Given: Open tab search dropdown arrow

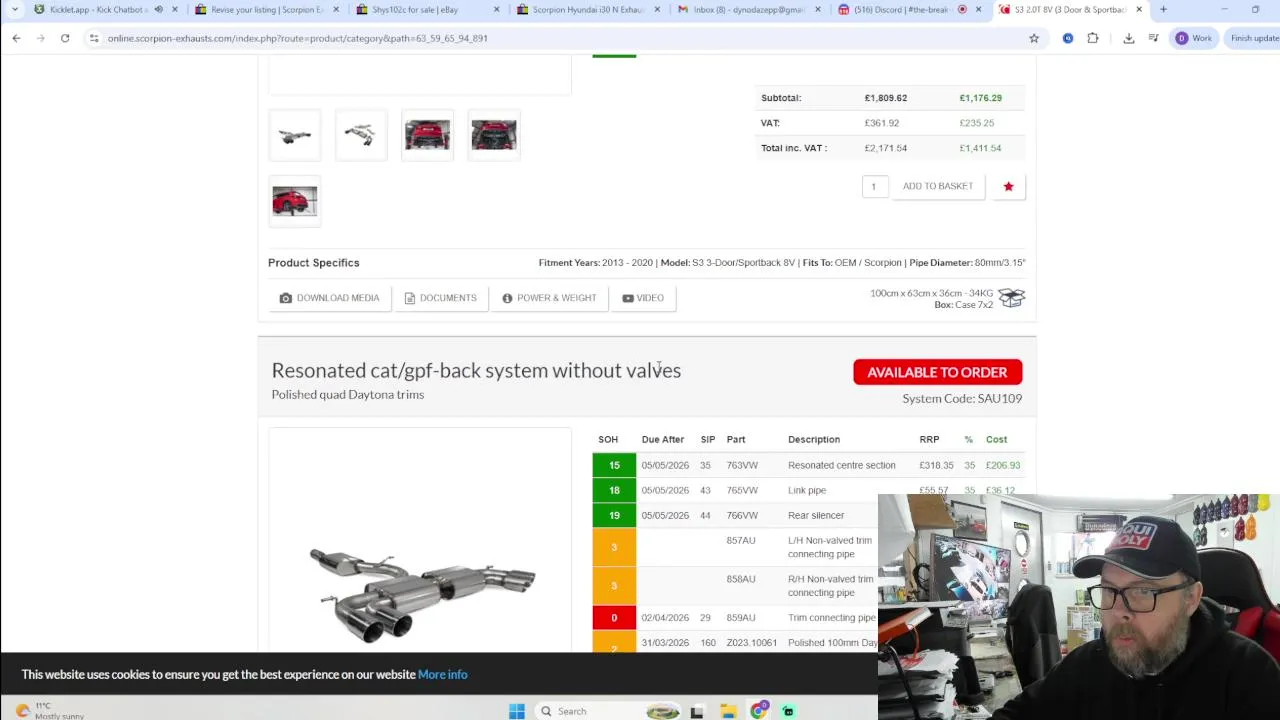Looking at the screenshot, I should pyautogui.click(x=15, y=10).
